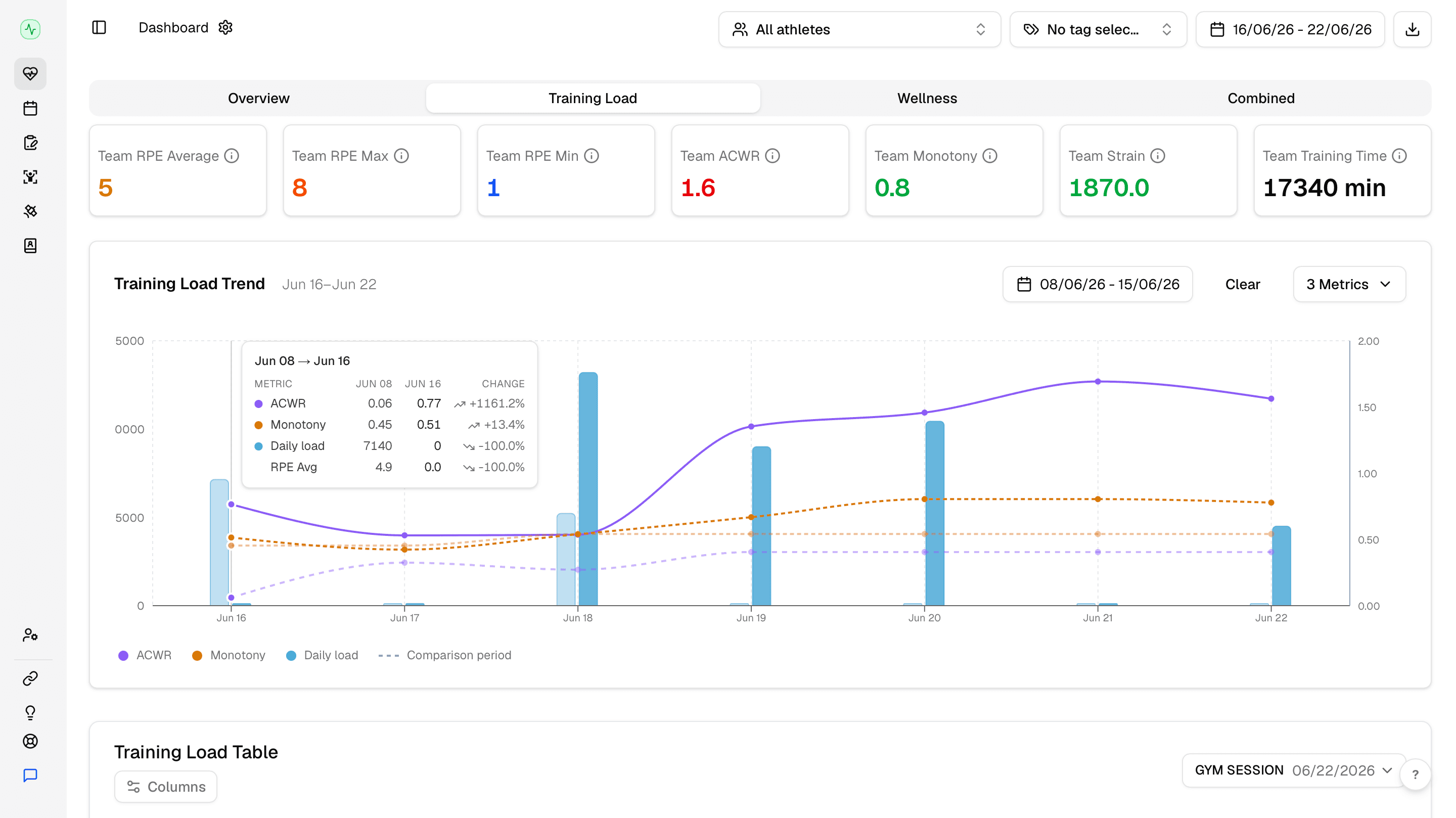Viewport: 1456px width, 818px height.
Task: Toggle Comparison period legend item
Action: pyautogui.click(x=445, y=655)
